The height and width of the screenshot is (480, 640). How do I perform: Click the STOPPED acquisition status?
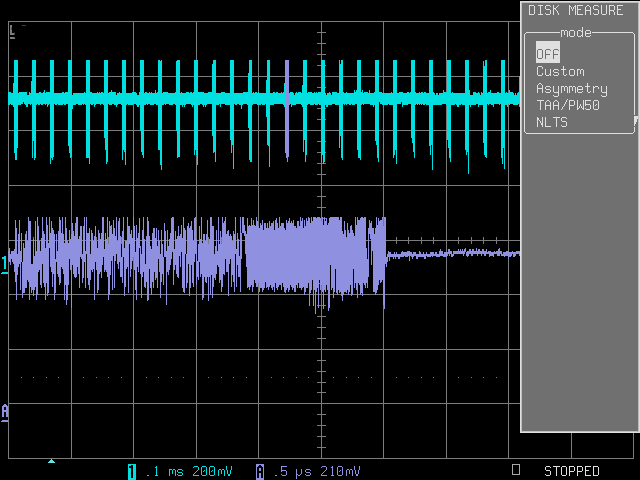coord(571,471)
